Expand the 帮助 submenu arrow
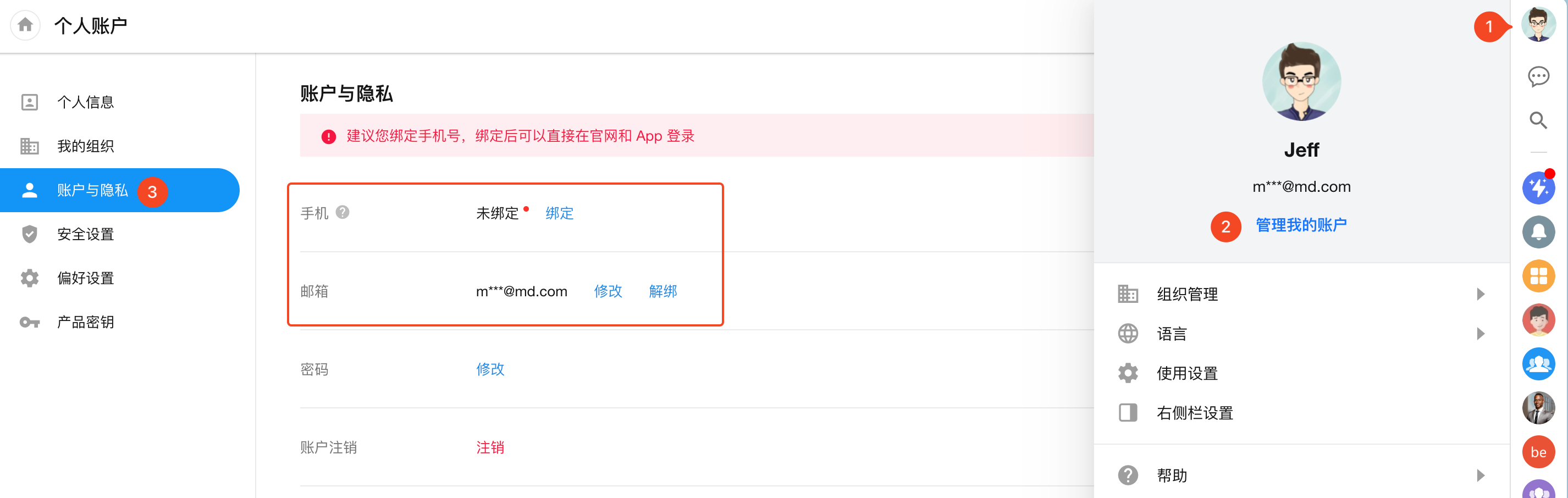 (1481, 475)
